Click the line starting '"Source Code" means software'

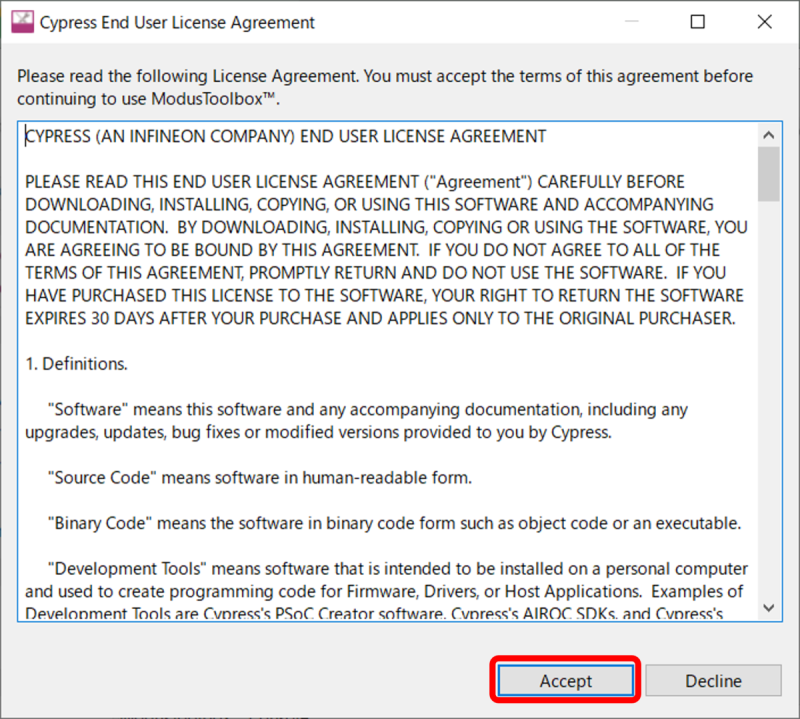[x=260, y=478]
